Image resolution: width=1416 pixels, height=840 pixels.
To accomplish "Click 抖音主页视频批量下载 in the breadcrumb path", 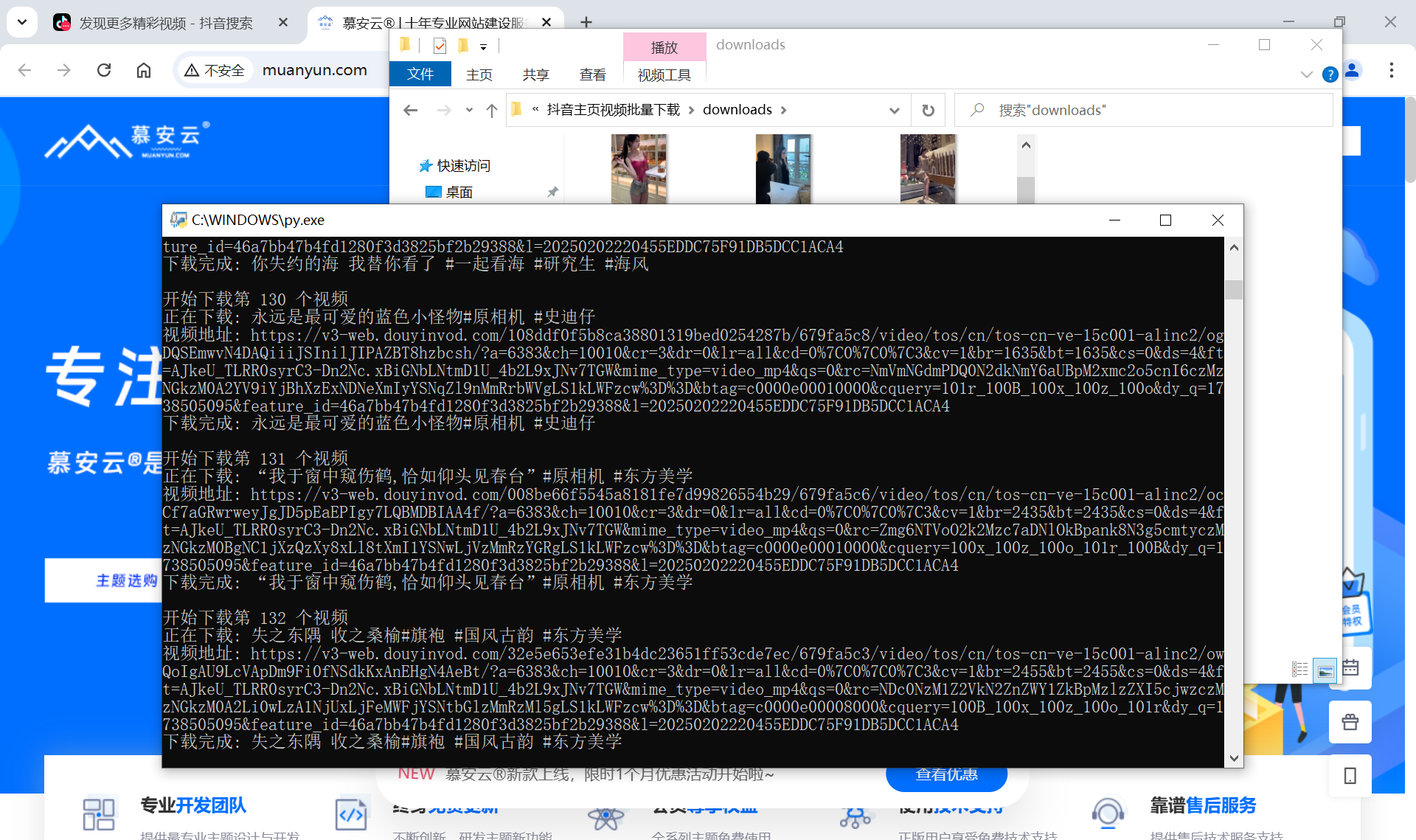I will coord(614,110).
